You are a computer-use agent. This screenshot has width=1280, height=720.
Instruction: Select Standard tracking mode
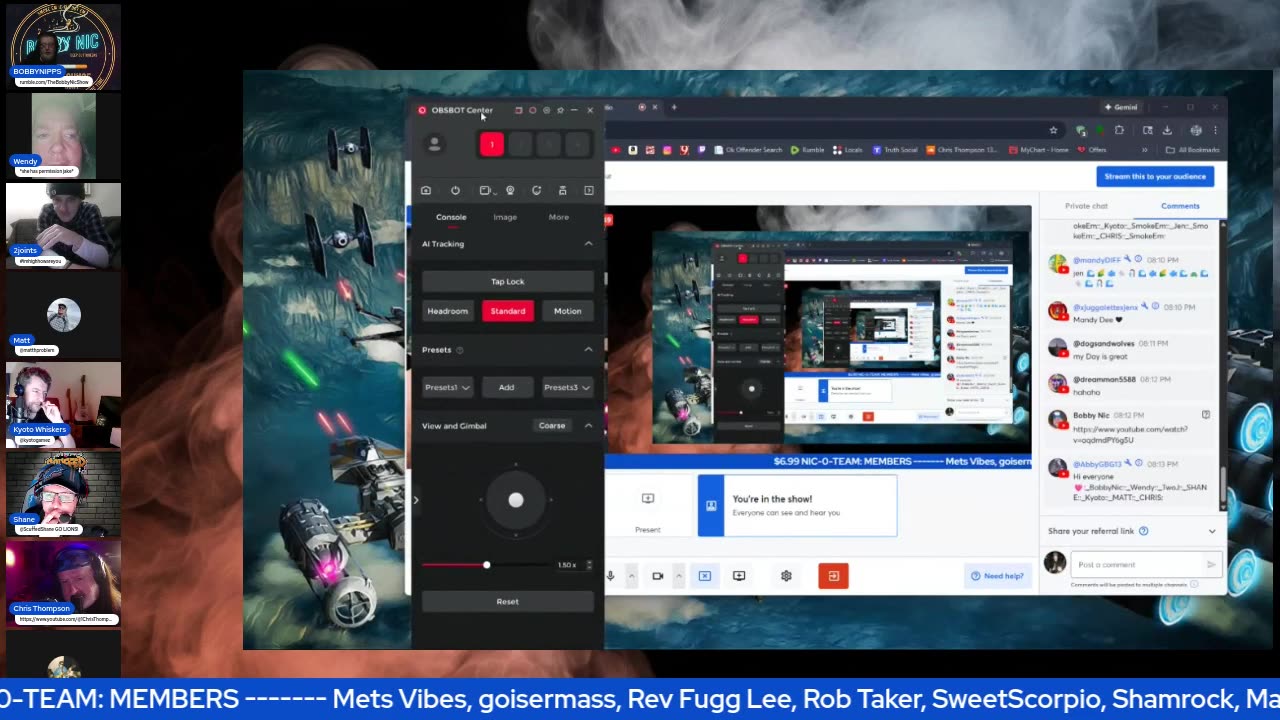coord(507,311)
